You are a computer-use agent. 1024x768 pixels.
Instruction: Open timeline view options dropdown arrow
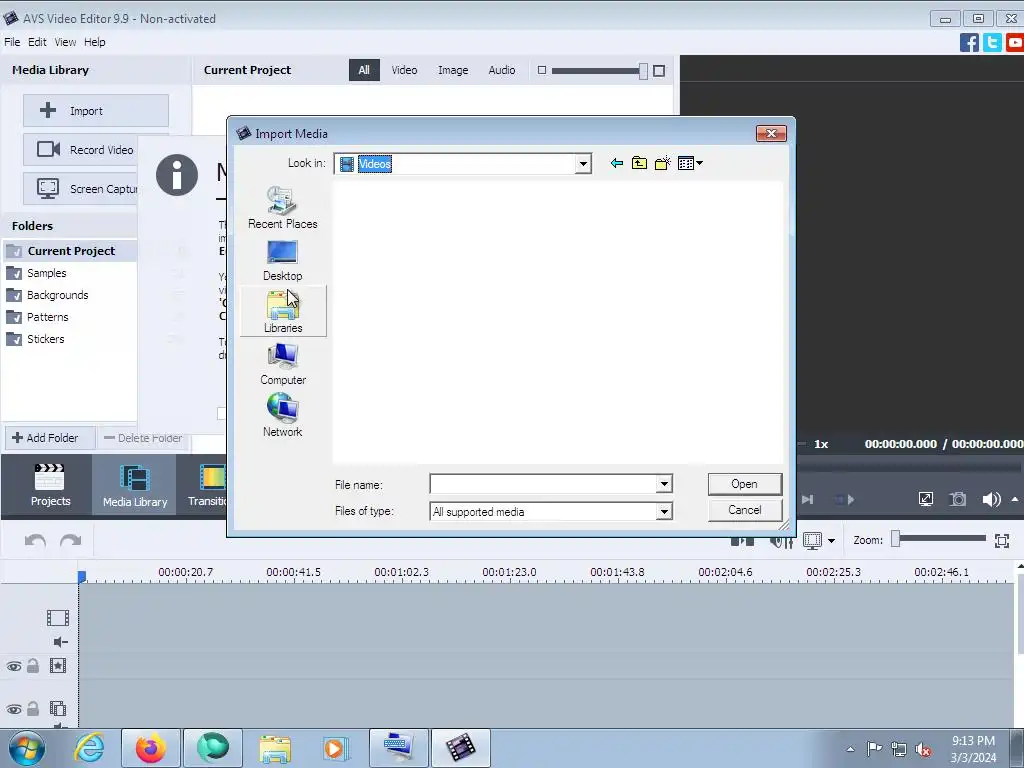[831, 541]
